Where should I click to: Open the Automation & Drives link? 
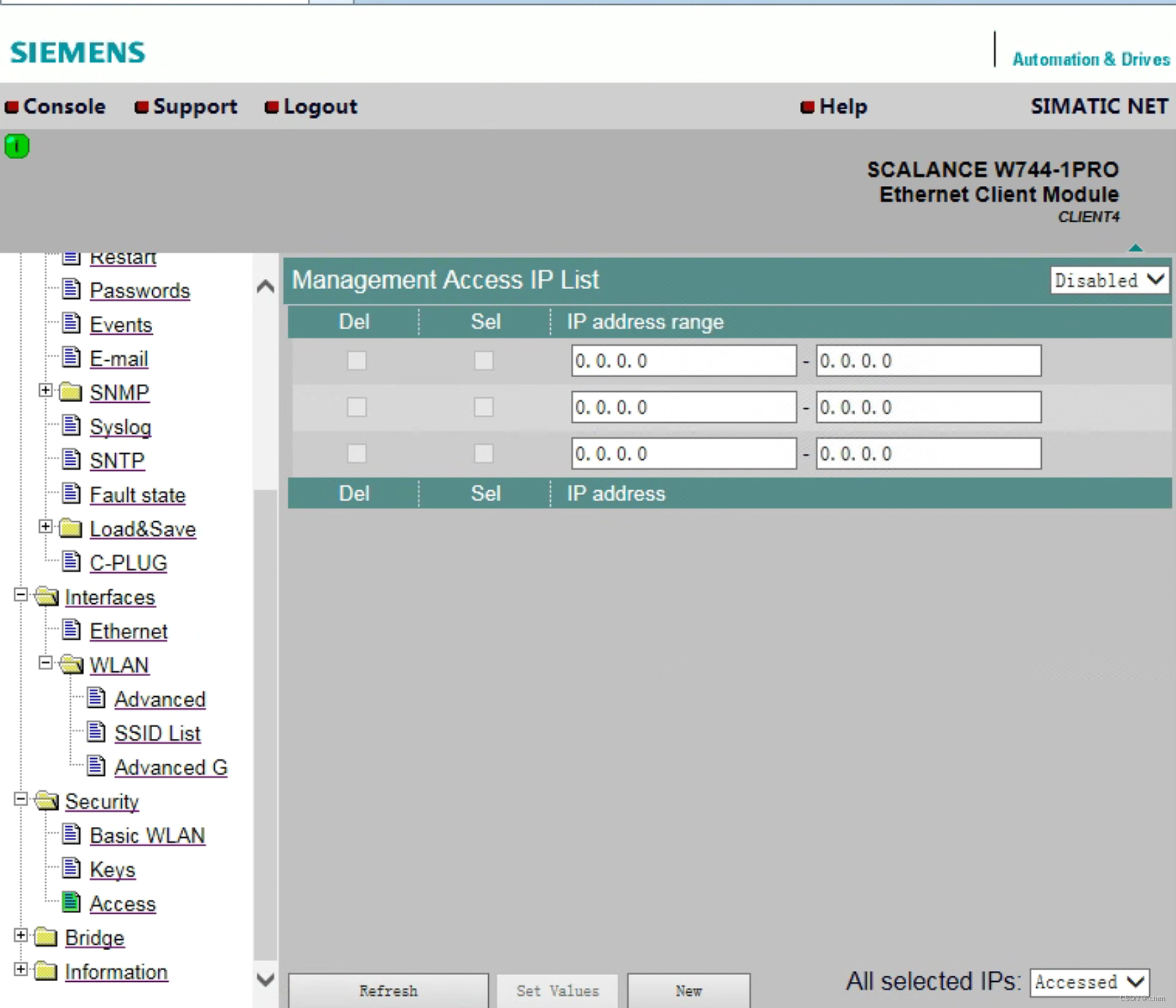pyautogui.click(x=1091, y=59)
